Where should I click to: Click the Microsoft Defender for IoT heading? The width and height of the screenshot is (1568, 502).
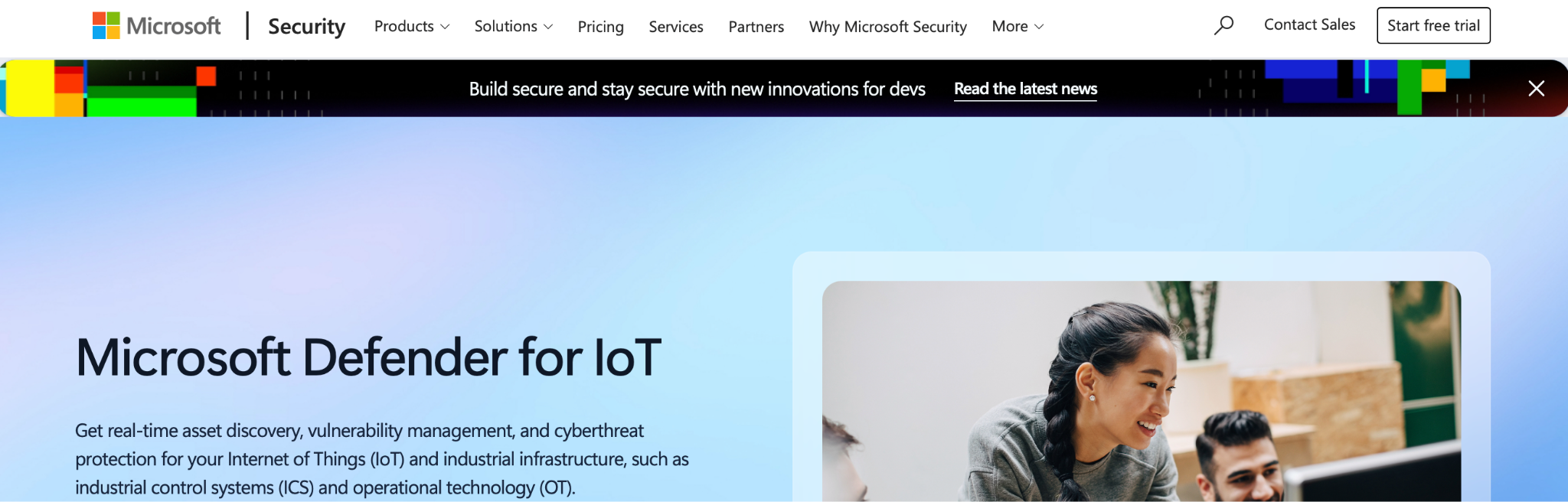(368, 357)
